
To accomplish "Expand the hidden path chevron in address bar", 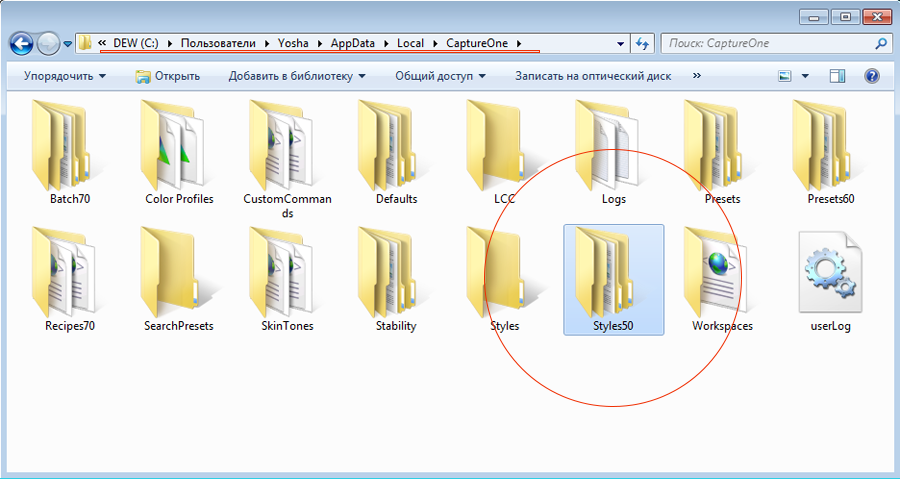I will click(x=102, y=43).
